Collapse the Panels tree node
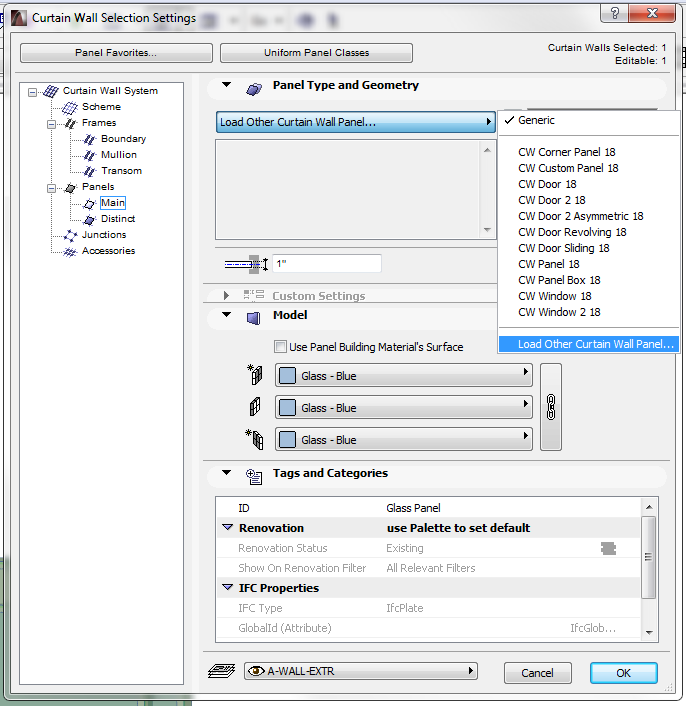The width and height of the screenshot is (686, 706). pyautogui.click(x=52, y=188)
